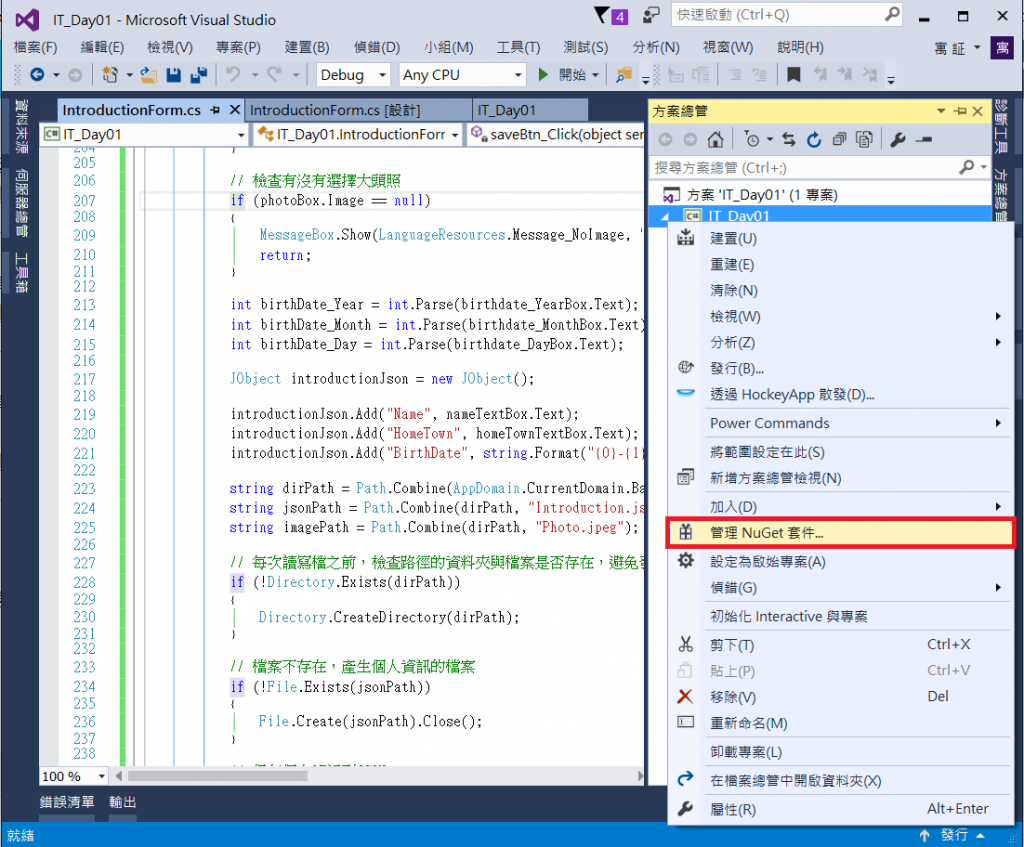
Task: Select 設定為啟始專案(A) menu item
Action: [x=840, y=562]
